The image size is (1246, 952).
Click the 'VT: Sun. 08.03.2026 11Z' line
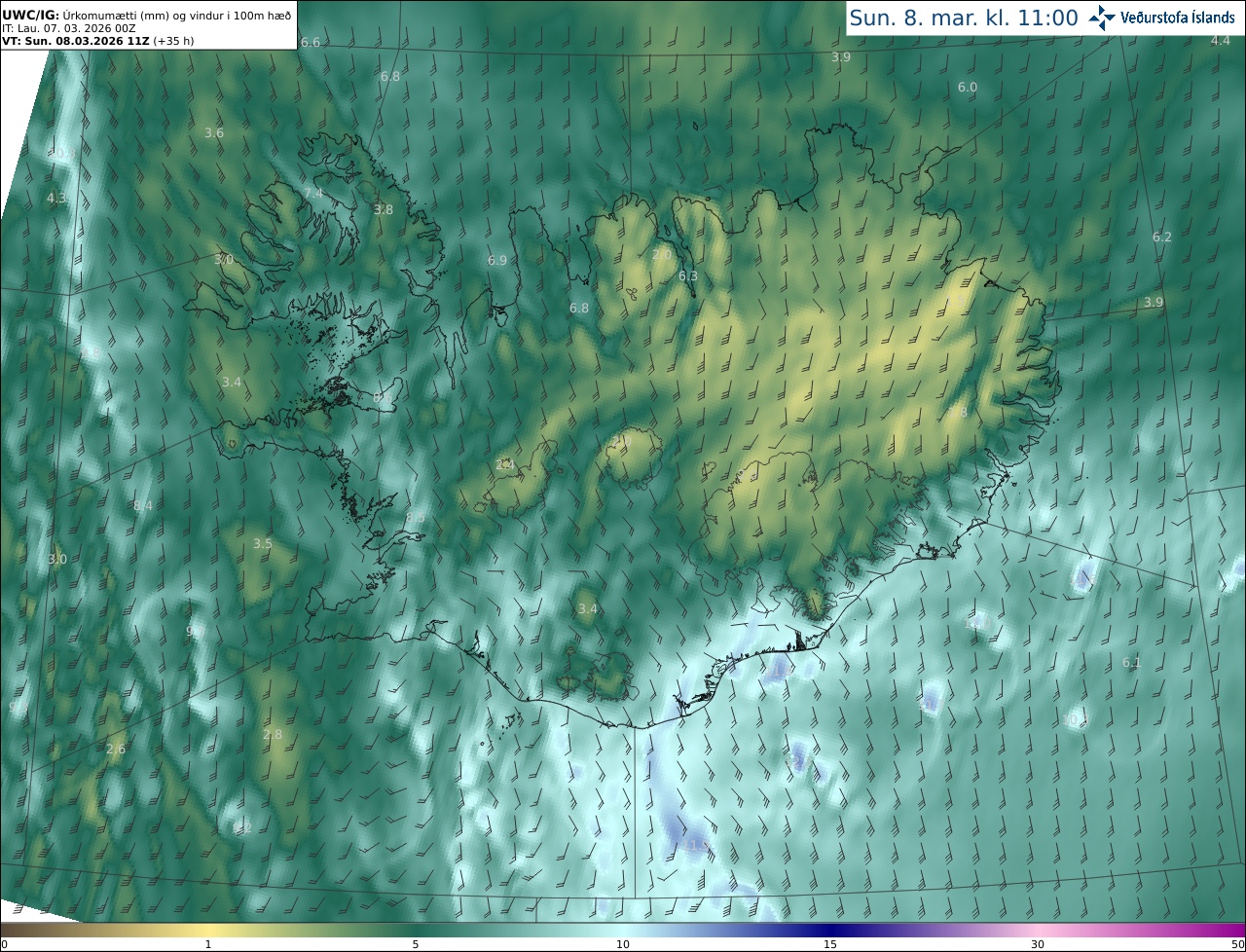(75, 41)
